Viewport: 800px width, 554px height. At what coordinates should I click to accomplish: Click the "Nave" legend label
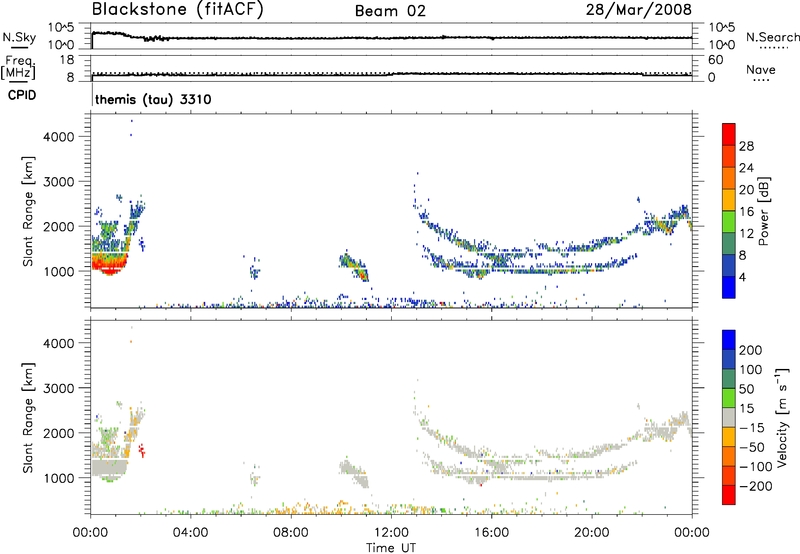[x=760, y=69]
